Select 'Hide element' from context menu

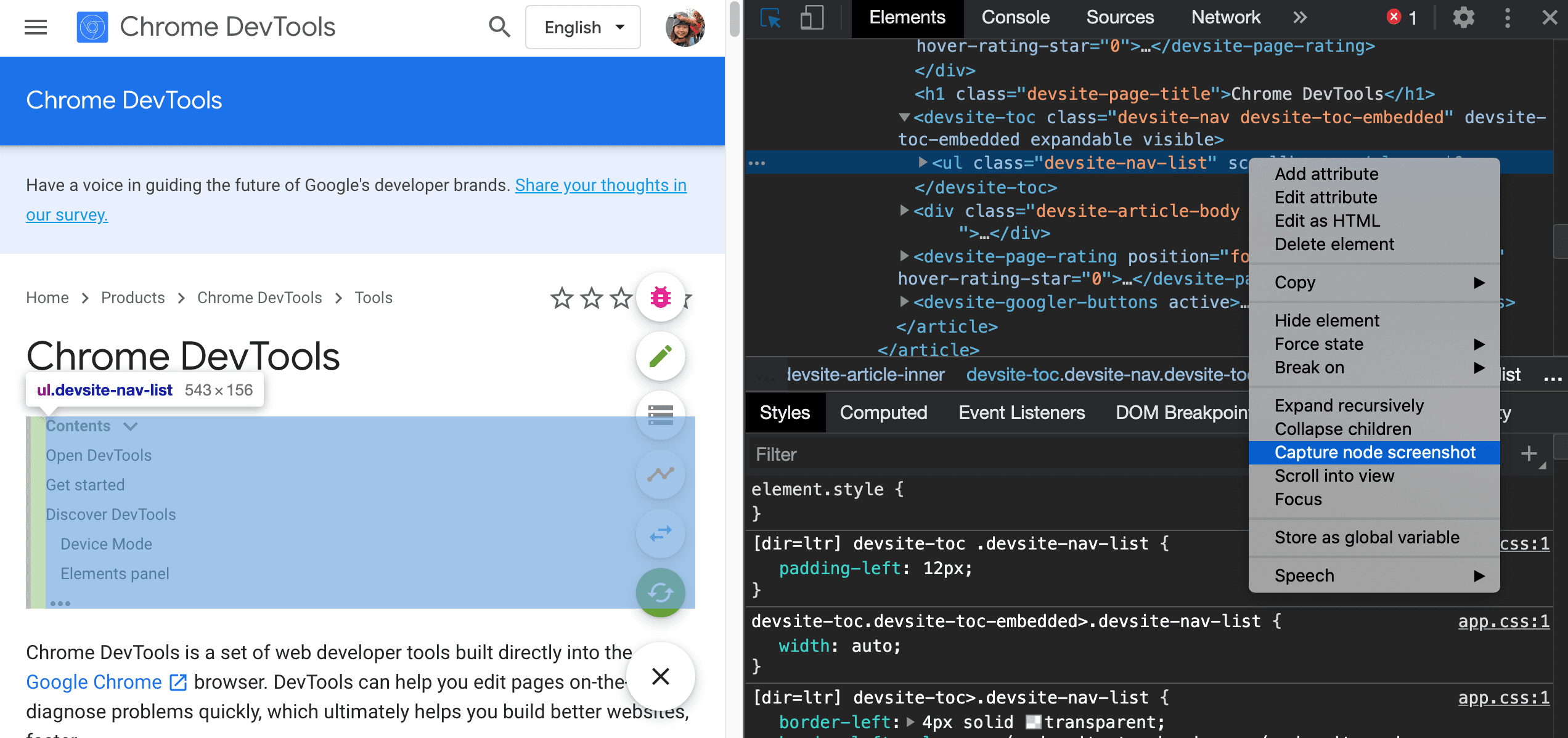[x=1327, y=320]
